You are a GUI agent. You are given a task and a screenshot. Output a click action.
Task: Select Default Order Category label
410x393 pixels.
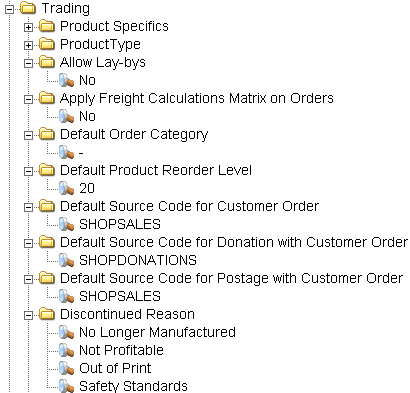click(134, 135)
